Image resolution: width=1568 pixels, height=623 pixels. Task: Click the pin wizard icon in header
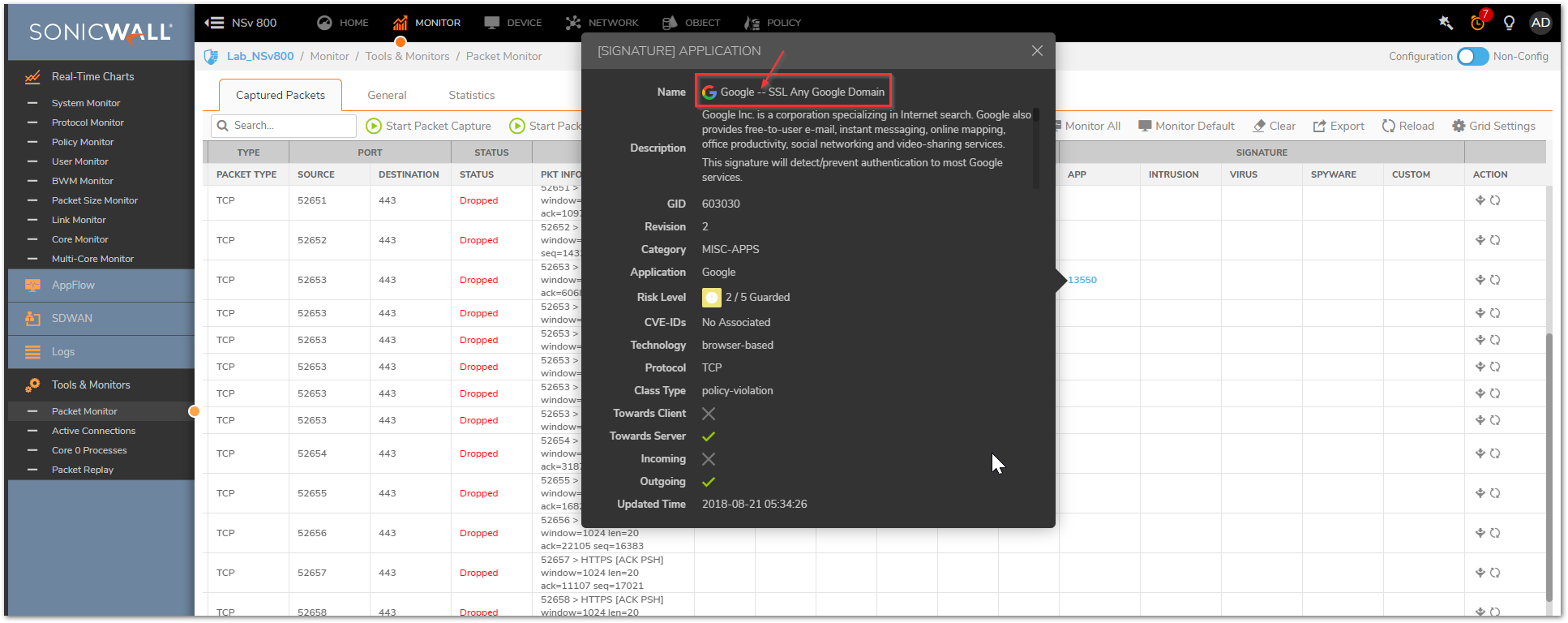tap(1446, 23)
